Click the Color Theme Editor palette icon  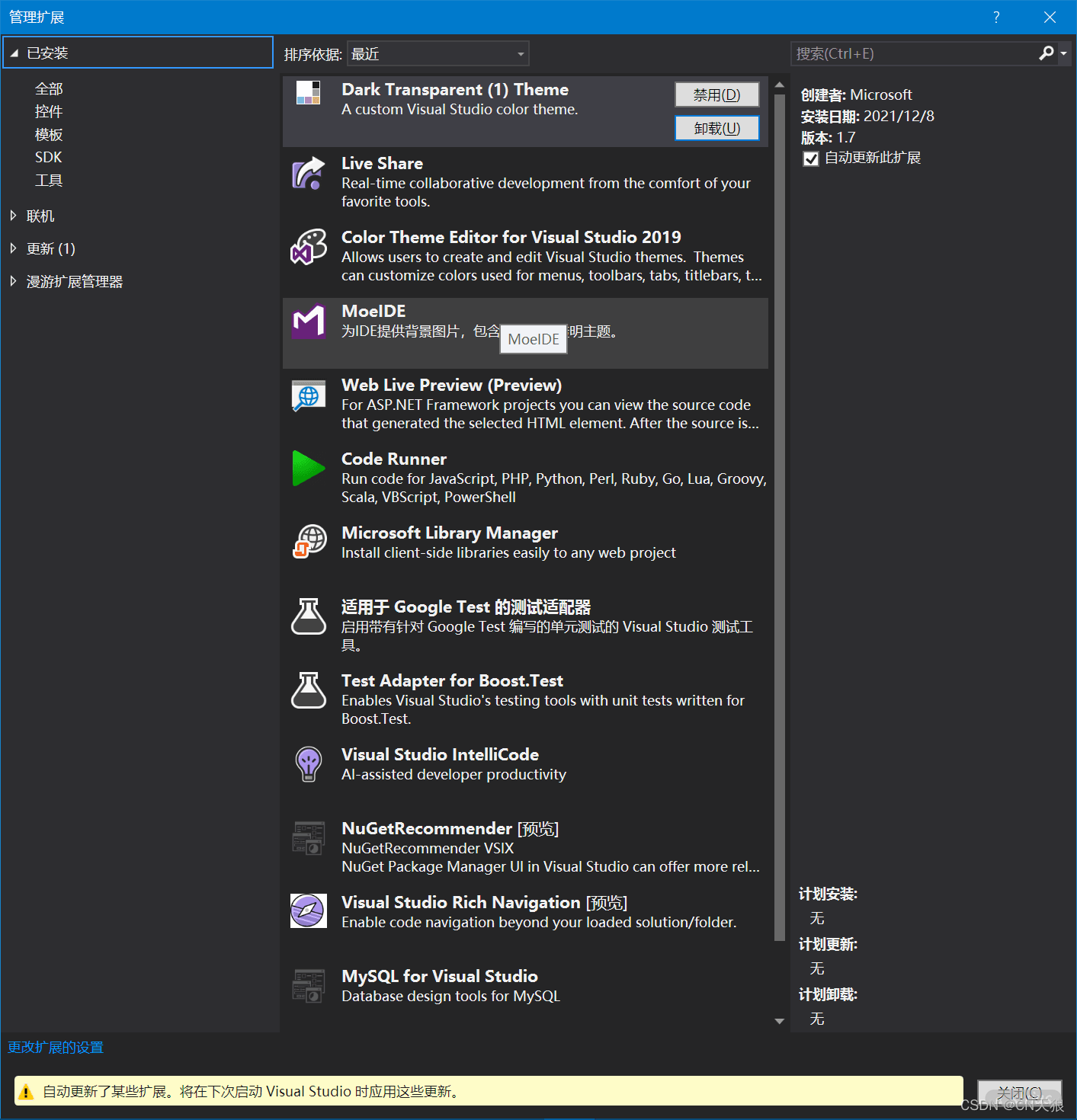309,247
